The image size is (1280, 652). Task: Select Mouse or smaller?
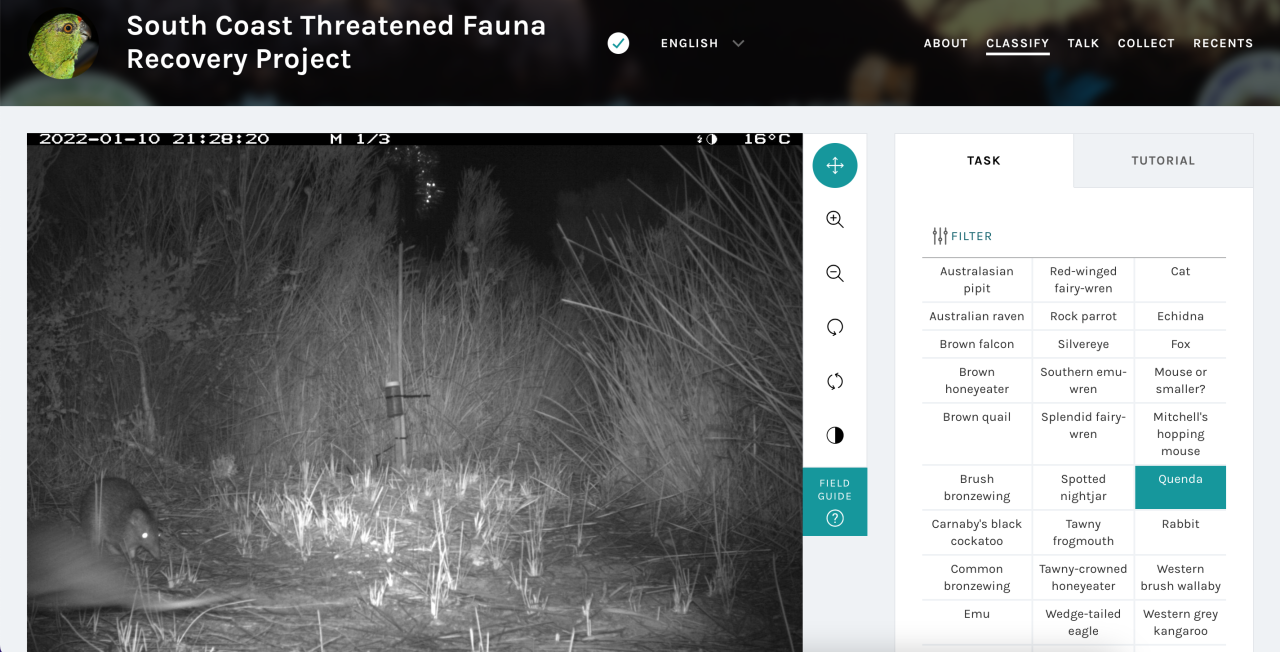[1180, 380]
